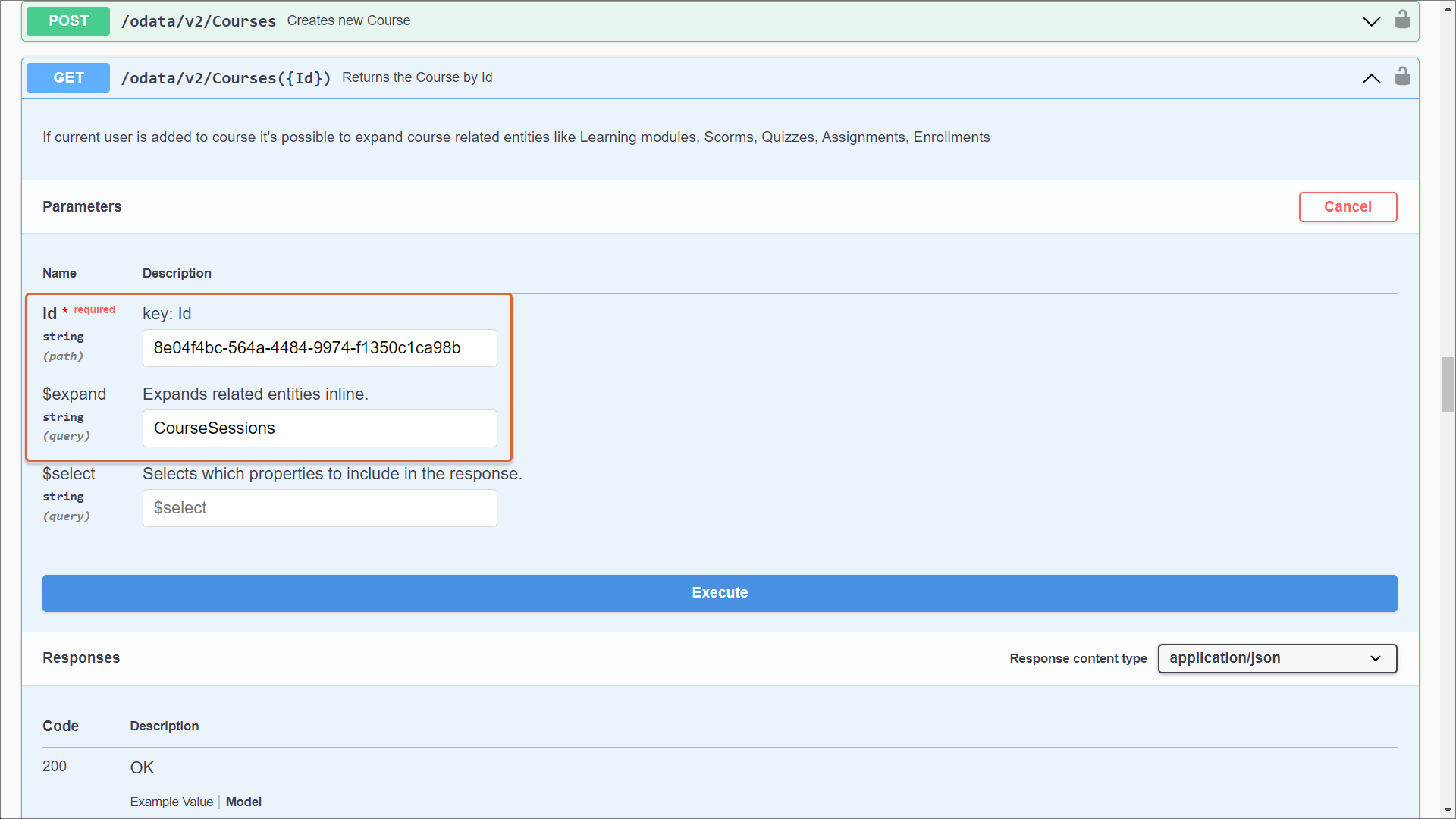Open the Response content type dropdown
Screen dimensions: 1456x819
point(1277,658)
